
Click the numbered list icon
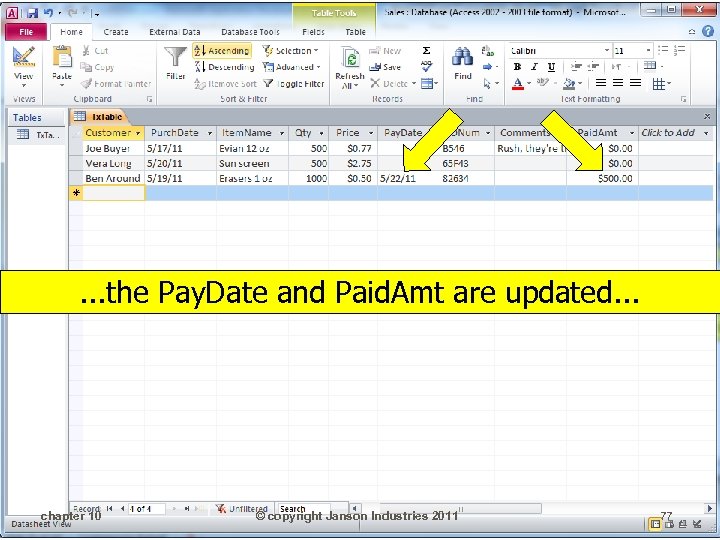click(x=680, y=50)
